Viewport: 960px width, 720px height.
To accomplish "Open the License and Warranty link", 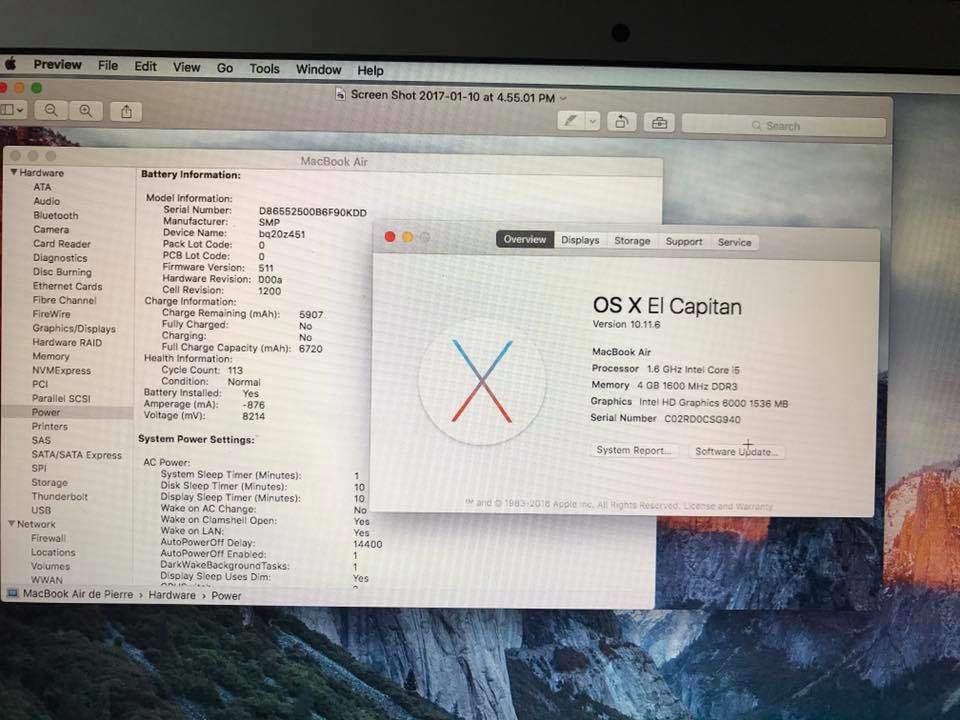I will click(728, 506).
